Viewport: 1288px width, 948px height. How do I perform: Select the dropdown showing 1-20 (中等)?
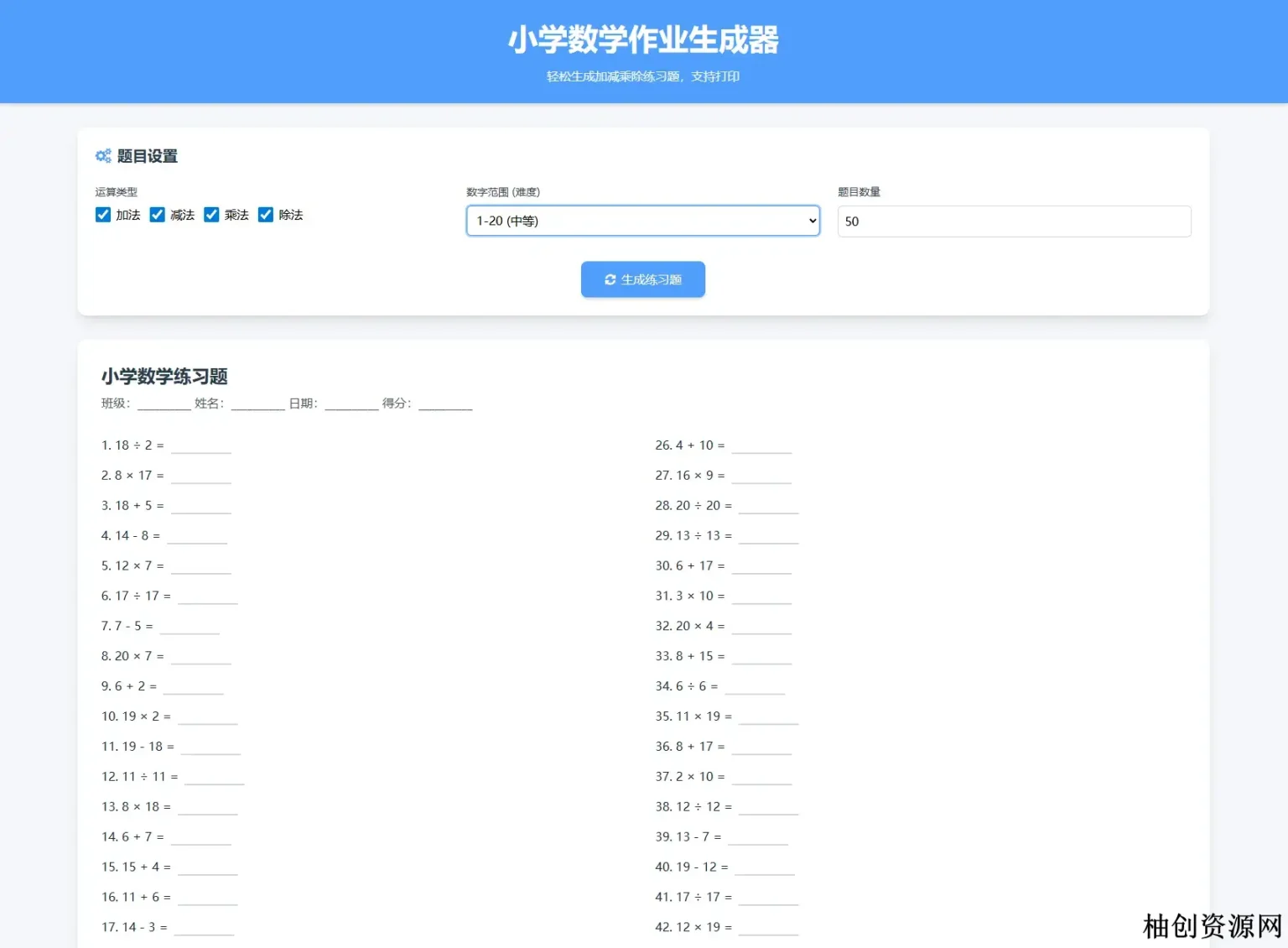[x=642, y=221]
